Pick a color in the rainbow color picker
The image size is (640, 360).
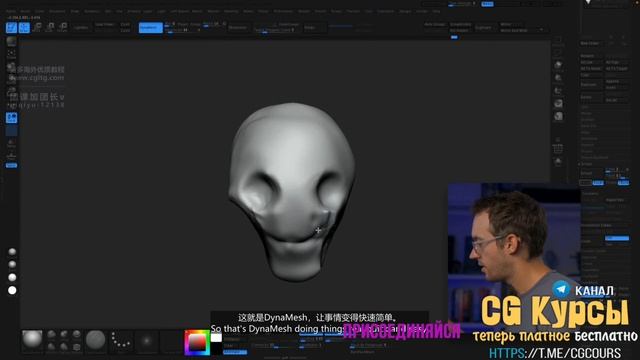coord(197,343)
